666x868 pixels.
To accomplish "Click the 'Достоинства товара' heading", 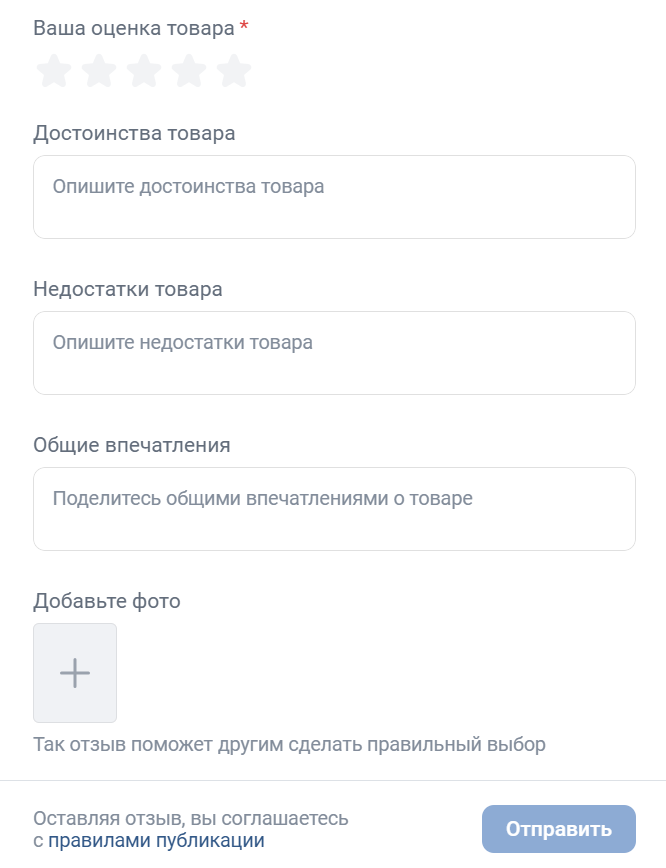I will point(134,133).
